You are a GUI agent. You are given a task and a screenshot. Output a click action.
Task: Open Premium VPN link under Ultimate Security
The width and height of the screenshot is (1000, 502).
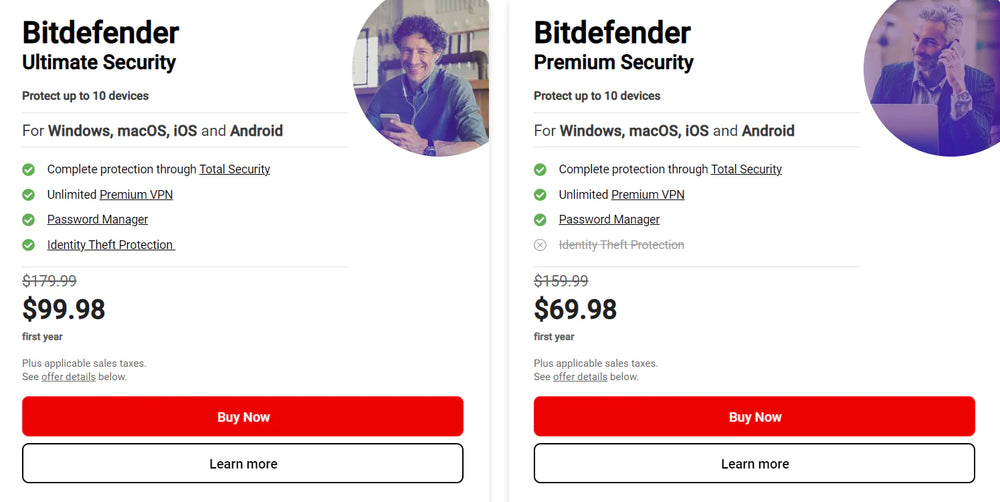tap(136, 195)
